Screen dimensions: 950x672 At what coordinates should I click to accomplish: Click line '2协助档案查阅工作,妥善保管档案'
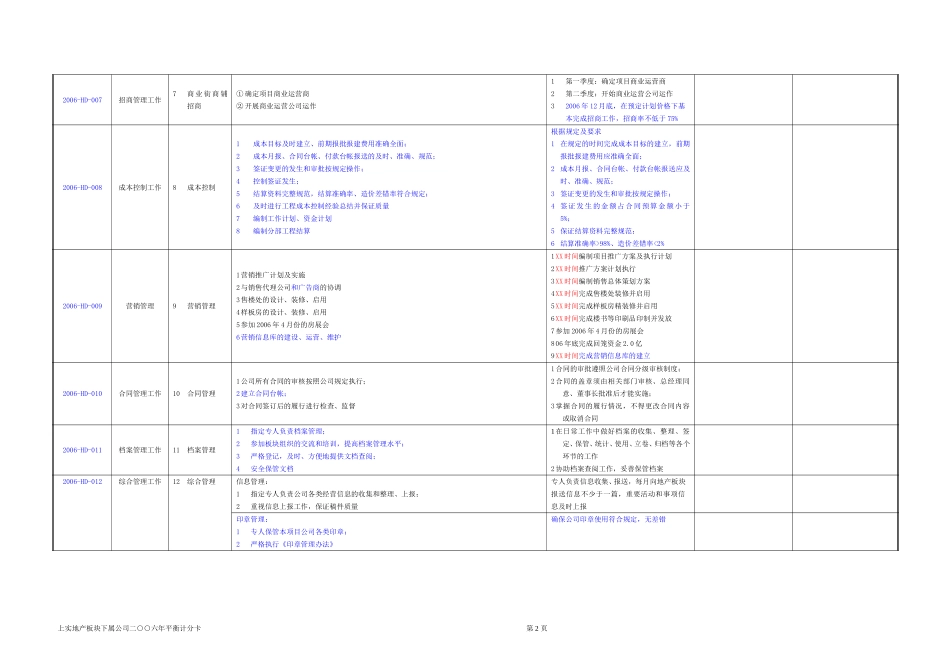tap(607, 469)
